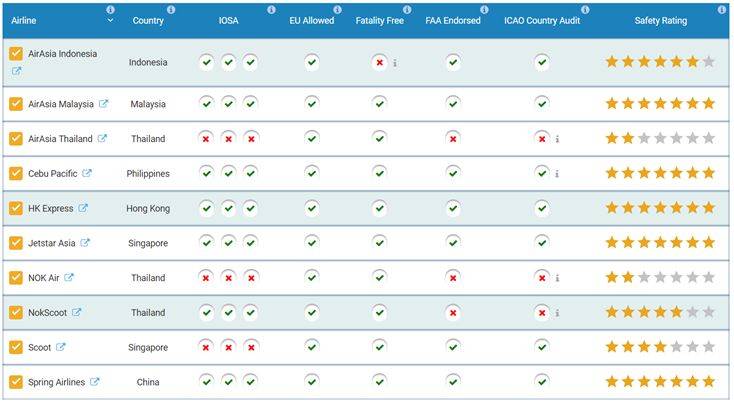This screenshot has width=734, height=403.
Task: Click the NOK Air airline name
Action: tap(44, 278)
